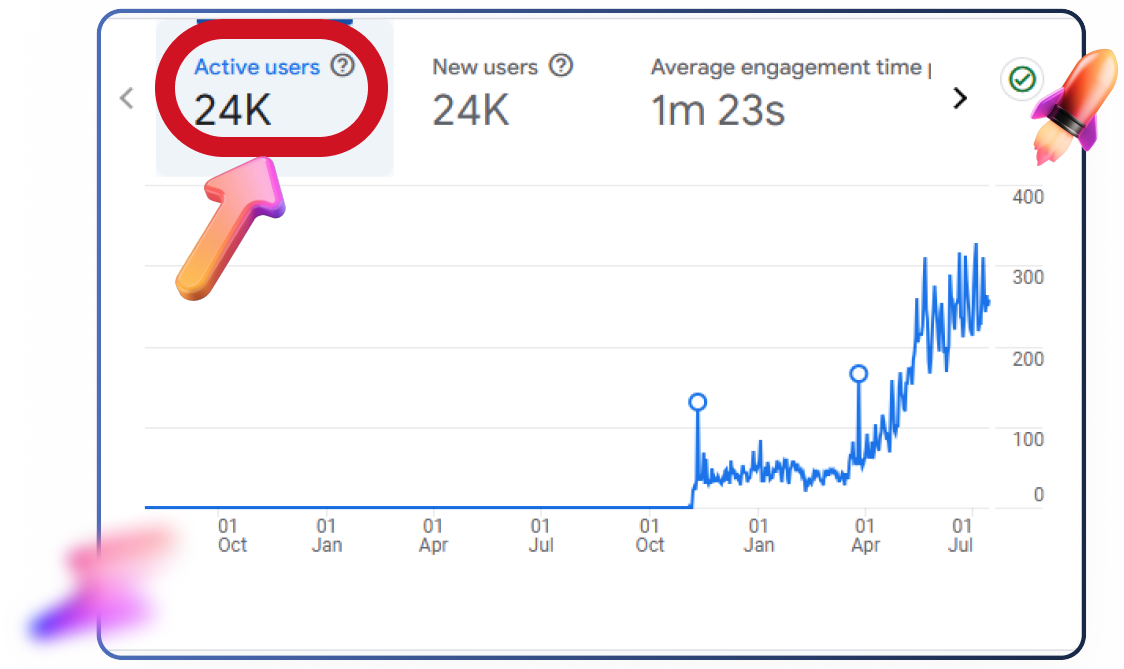Click the second anomaly marker near April
1124x669 pixels.
coord(858,374)
